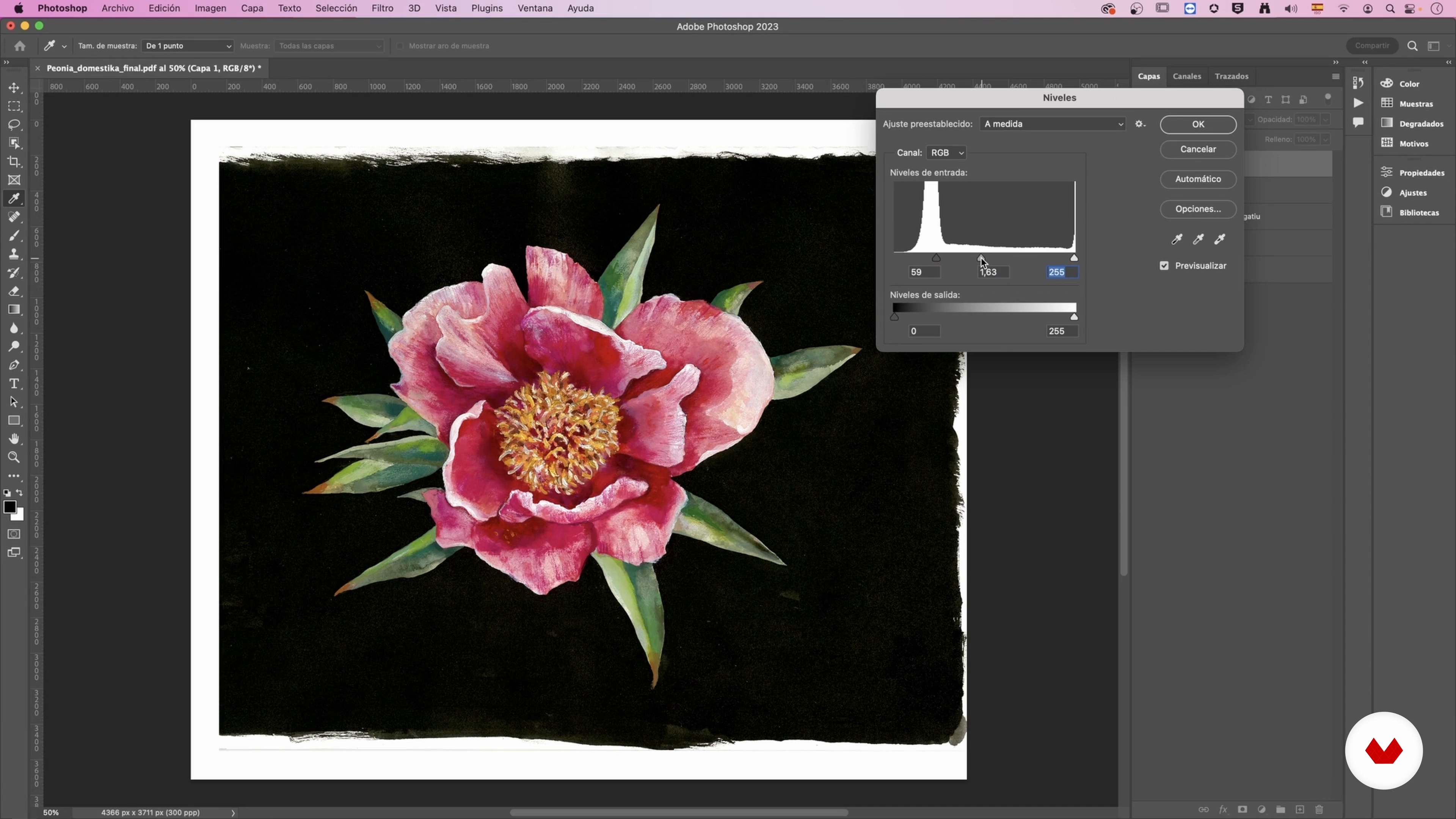The image size is (1456, 819).
Task: Open the Propiedades panel
Action: click(1412, 173)
